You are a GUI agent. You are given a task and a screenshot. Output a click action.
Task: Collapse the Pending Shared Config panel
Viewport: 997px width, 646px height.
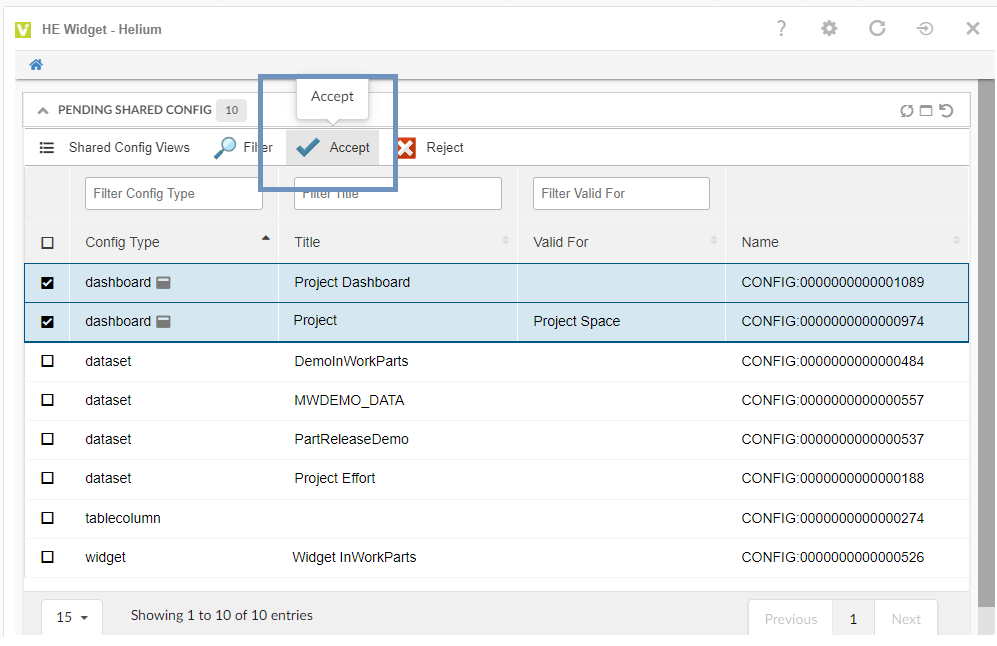(x=42, y=110)
